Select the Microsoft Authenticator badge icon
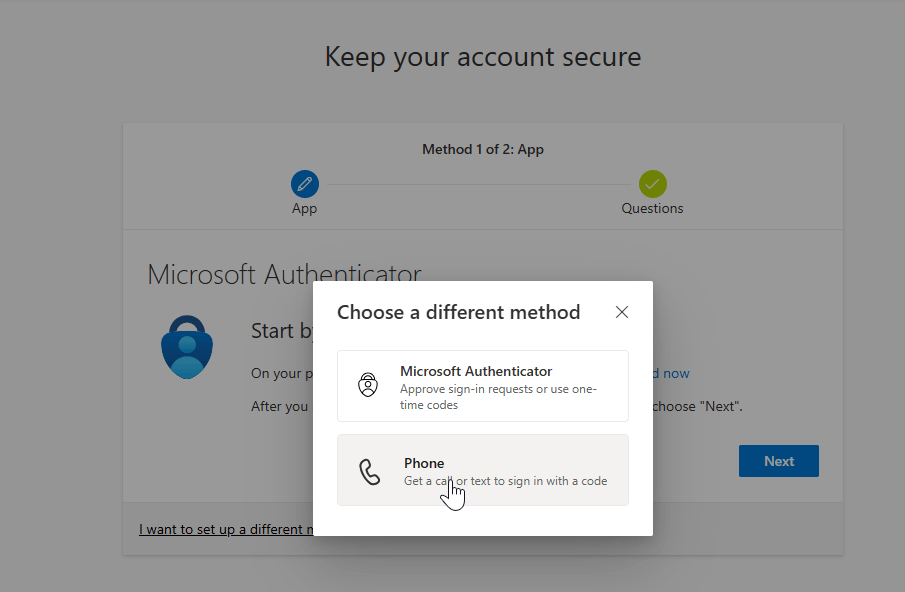Screen dimensions: 905x592 pyautogui.click(x=368, y=384)
